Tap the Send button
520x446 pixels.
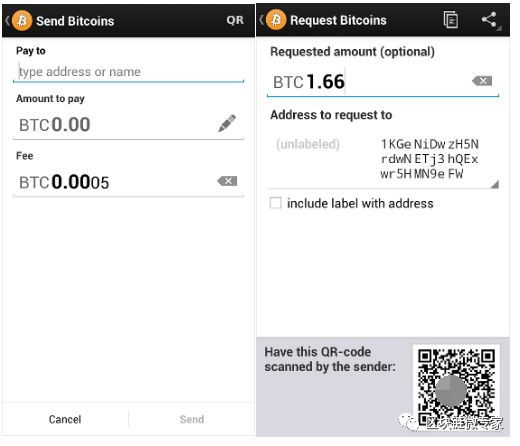pos(192,419)
